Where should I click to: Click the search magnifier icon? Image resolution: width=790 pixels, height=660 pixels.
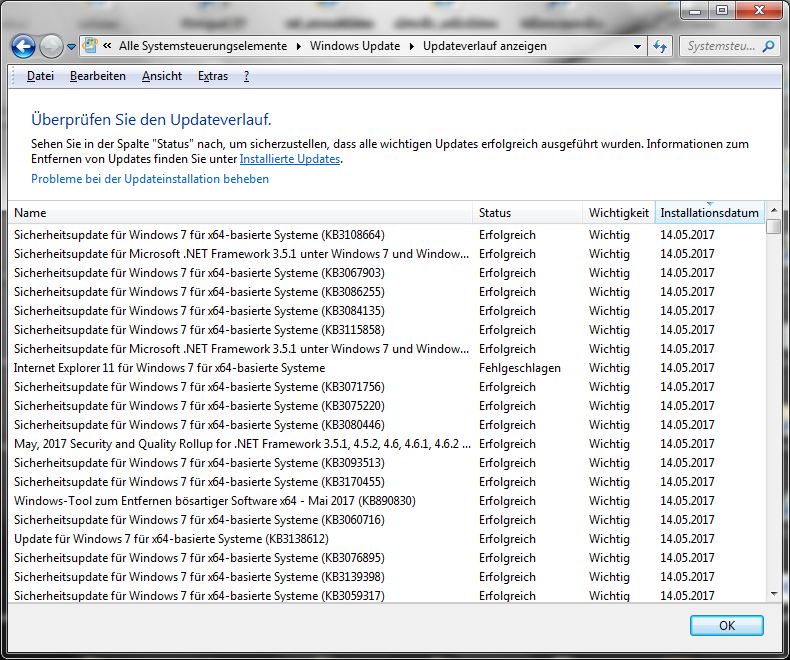pos(768,46)
